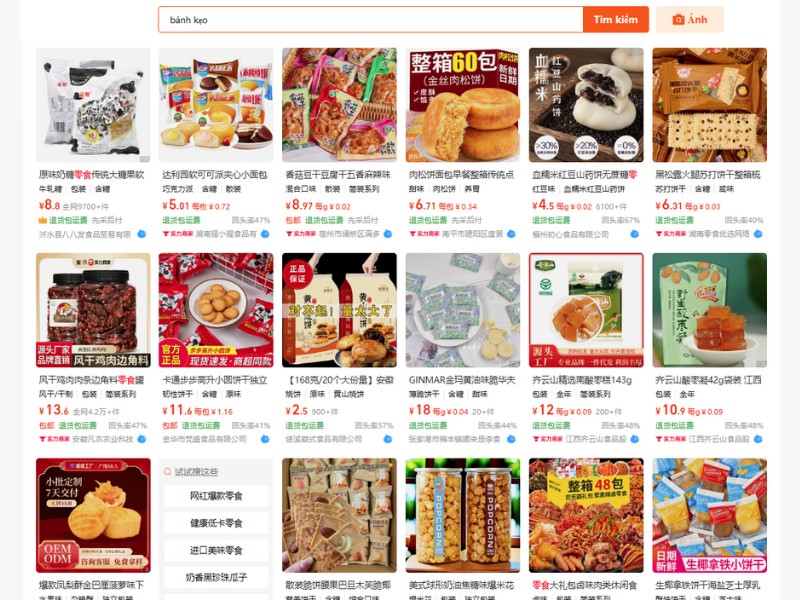Open blue chat icon beside ¥8.8 milk candy seller
800x600 pixels.
pos(142,234)
